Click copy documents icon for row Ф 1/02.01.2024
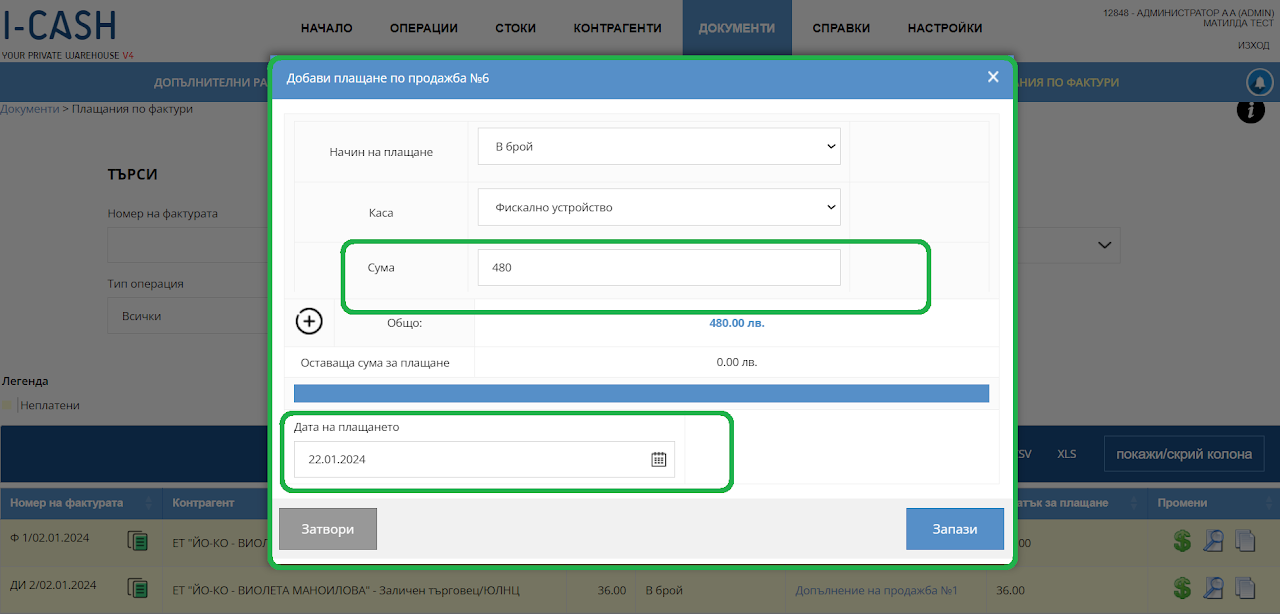The width and height of the screenshot is (1280, 614). 1244,541
